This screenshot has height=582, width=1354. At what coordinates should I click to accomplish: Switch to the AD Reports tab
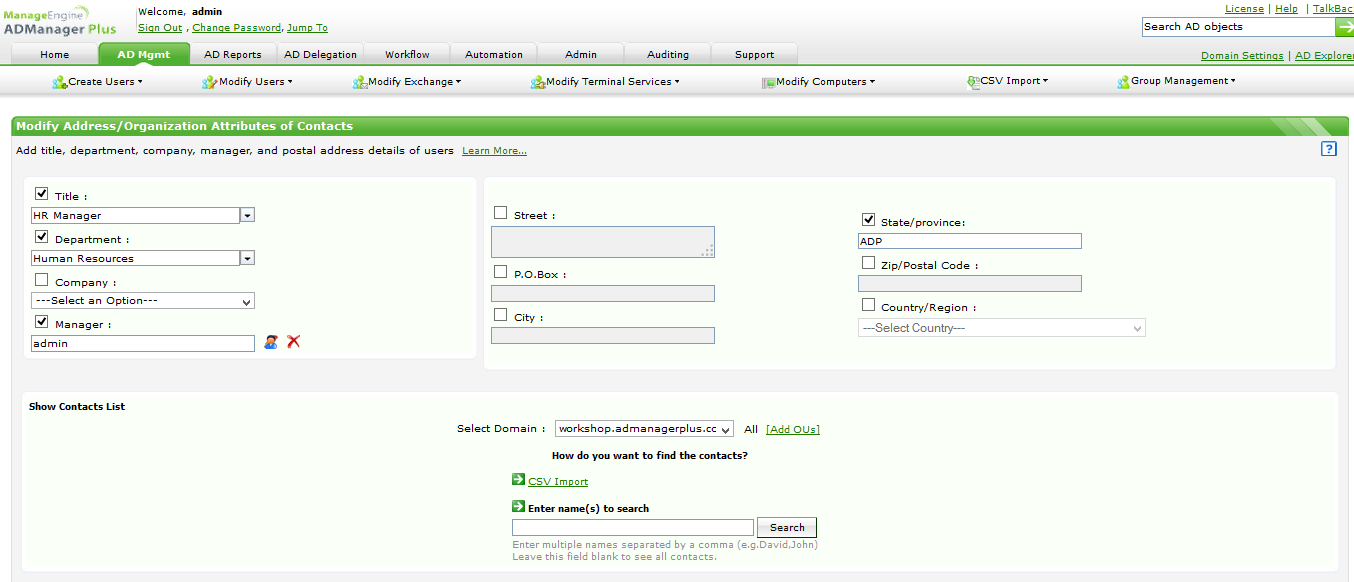233,55
